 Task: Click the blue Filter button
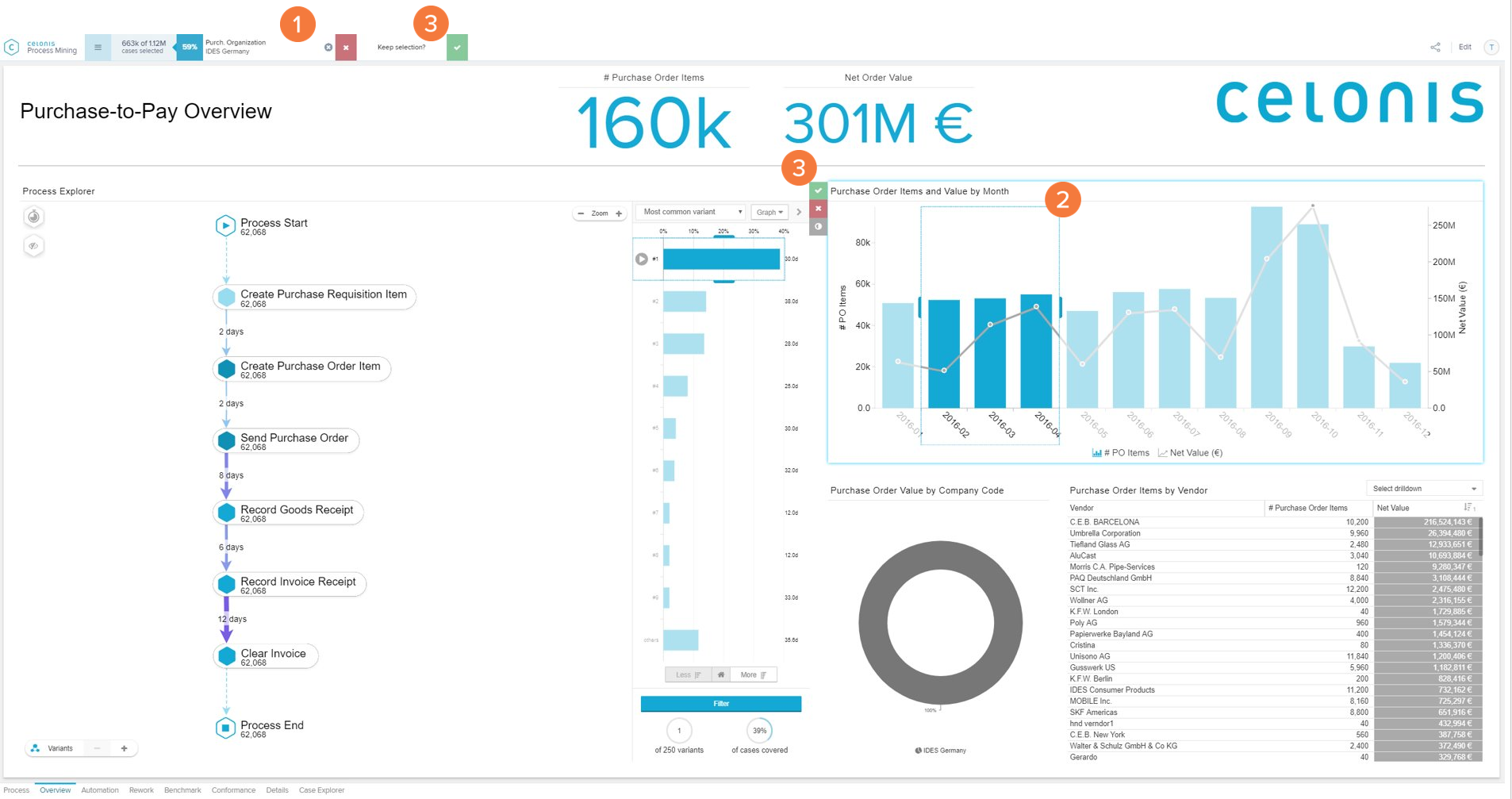tap(720, 704)
